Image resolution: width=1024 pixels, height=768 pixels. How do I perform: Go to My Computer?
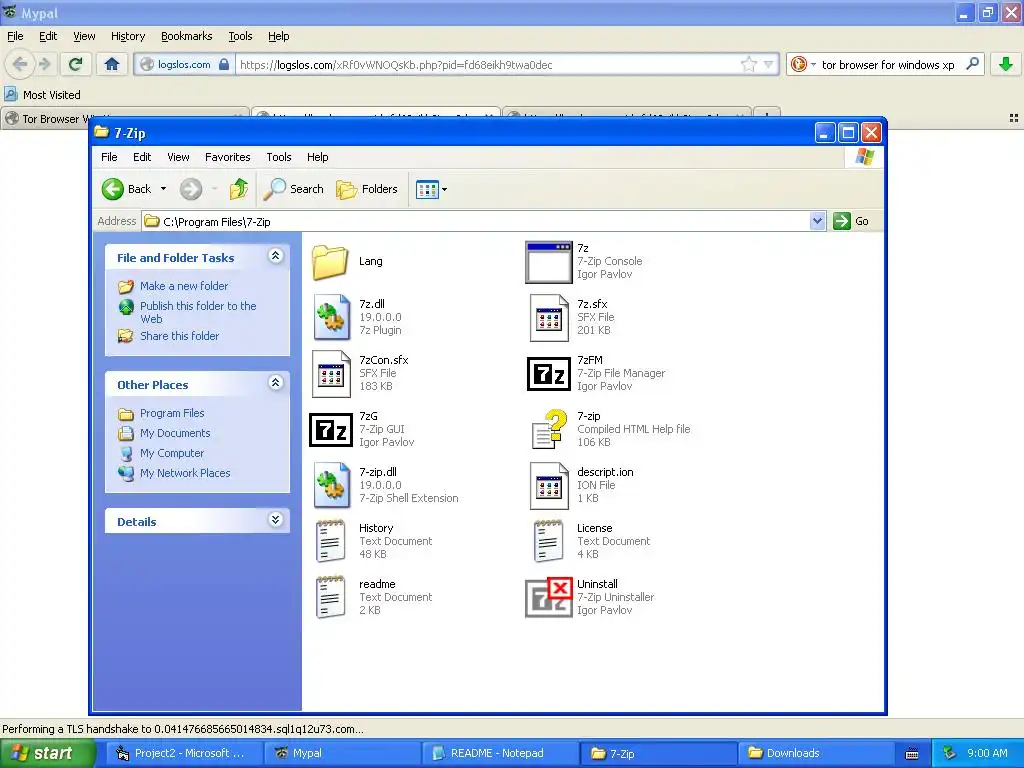click(171, 453)
